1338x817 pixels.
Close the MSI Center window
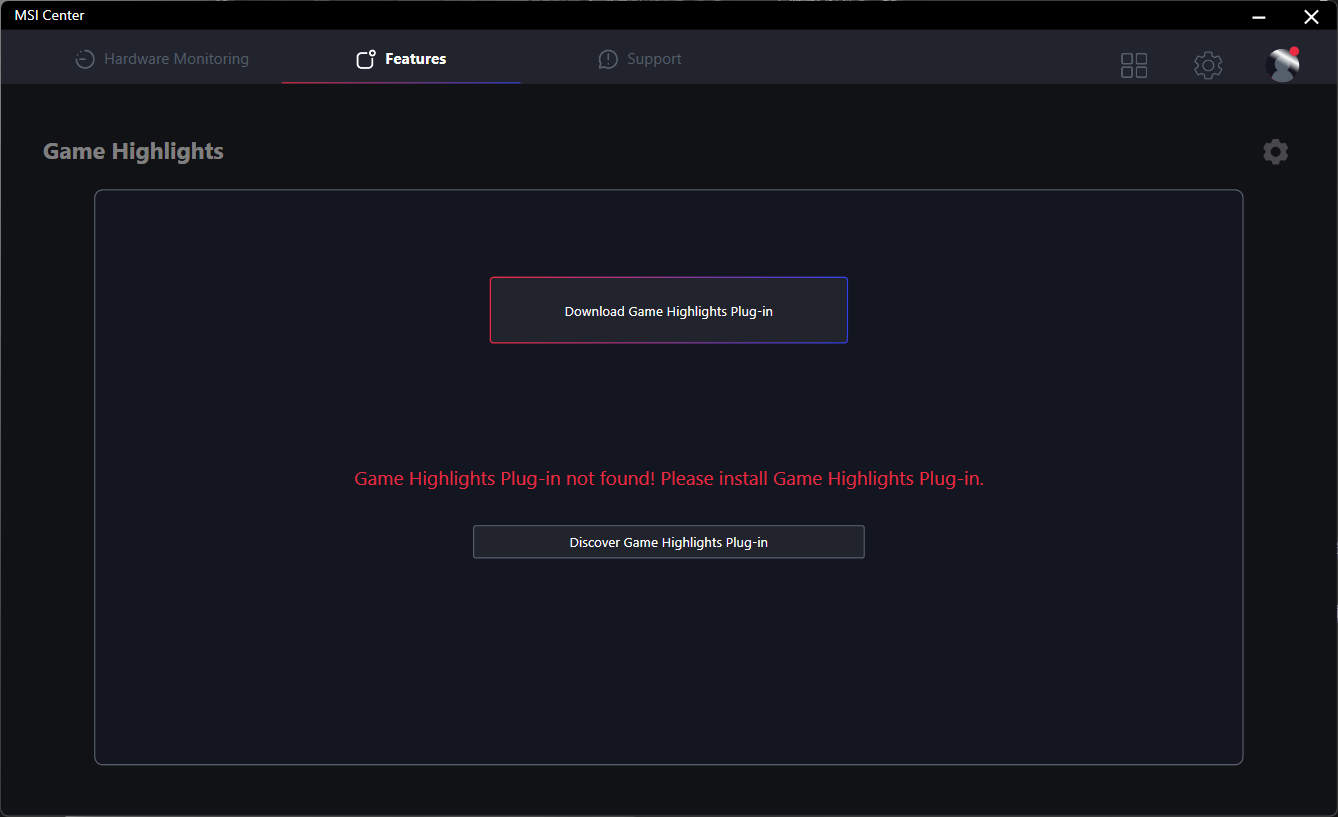1311,16
